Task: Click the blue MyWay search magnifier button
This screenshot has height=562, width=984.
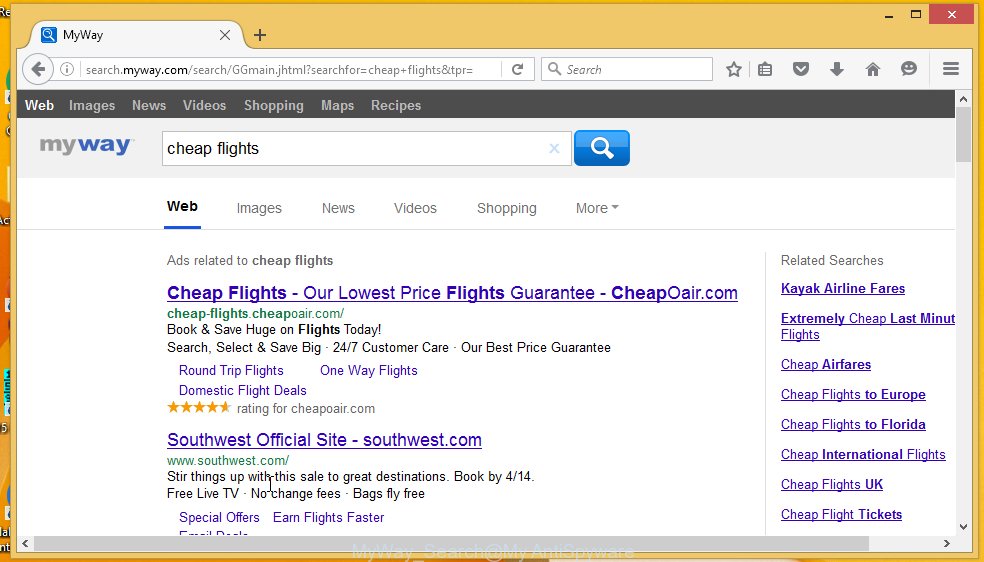Action: tap(601, 148)
